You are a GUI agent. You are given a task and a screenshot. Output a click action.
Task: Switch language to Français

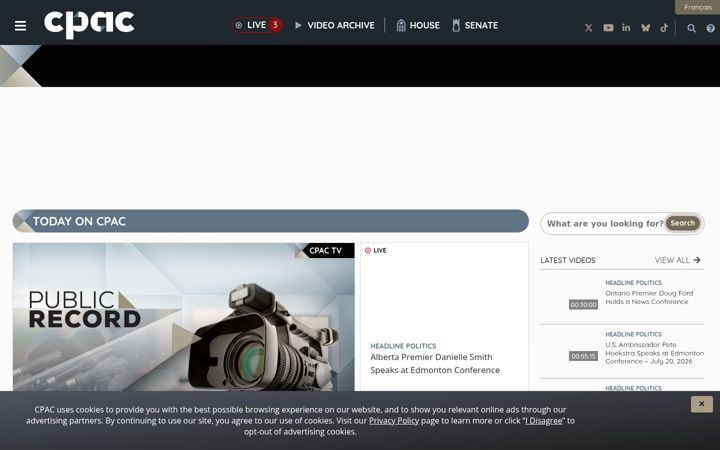coord(698,7)
